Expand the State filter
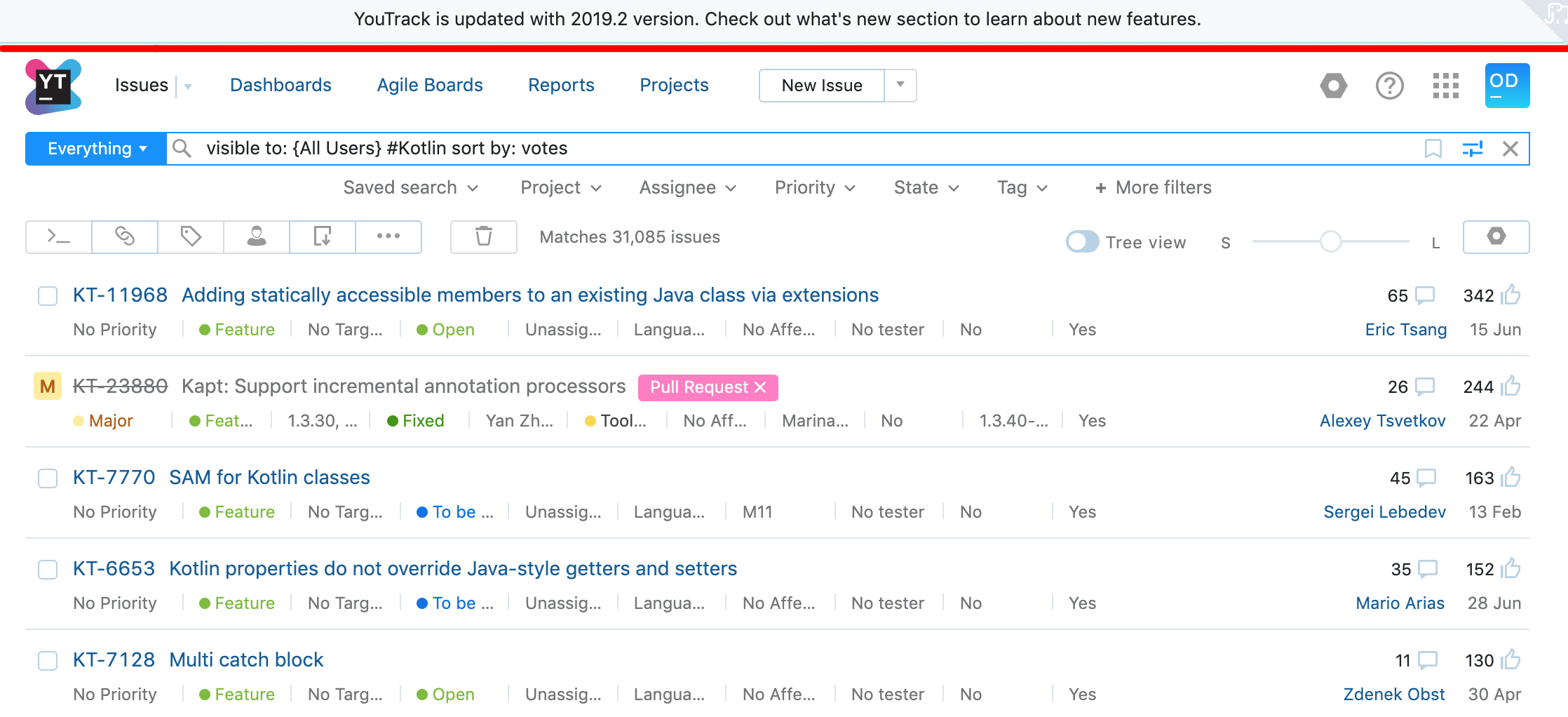Viewport: 1568px width, 717px height. [x=927, y=187]
